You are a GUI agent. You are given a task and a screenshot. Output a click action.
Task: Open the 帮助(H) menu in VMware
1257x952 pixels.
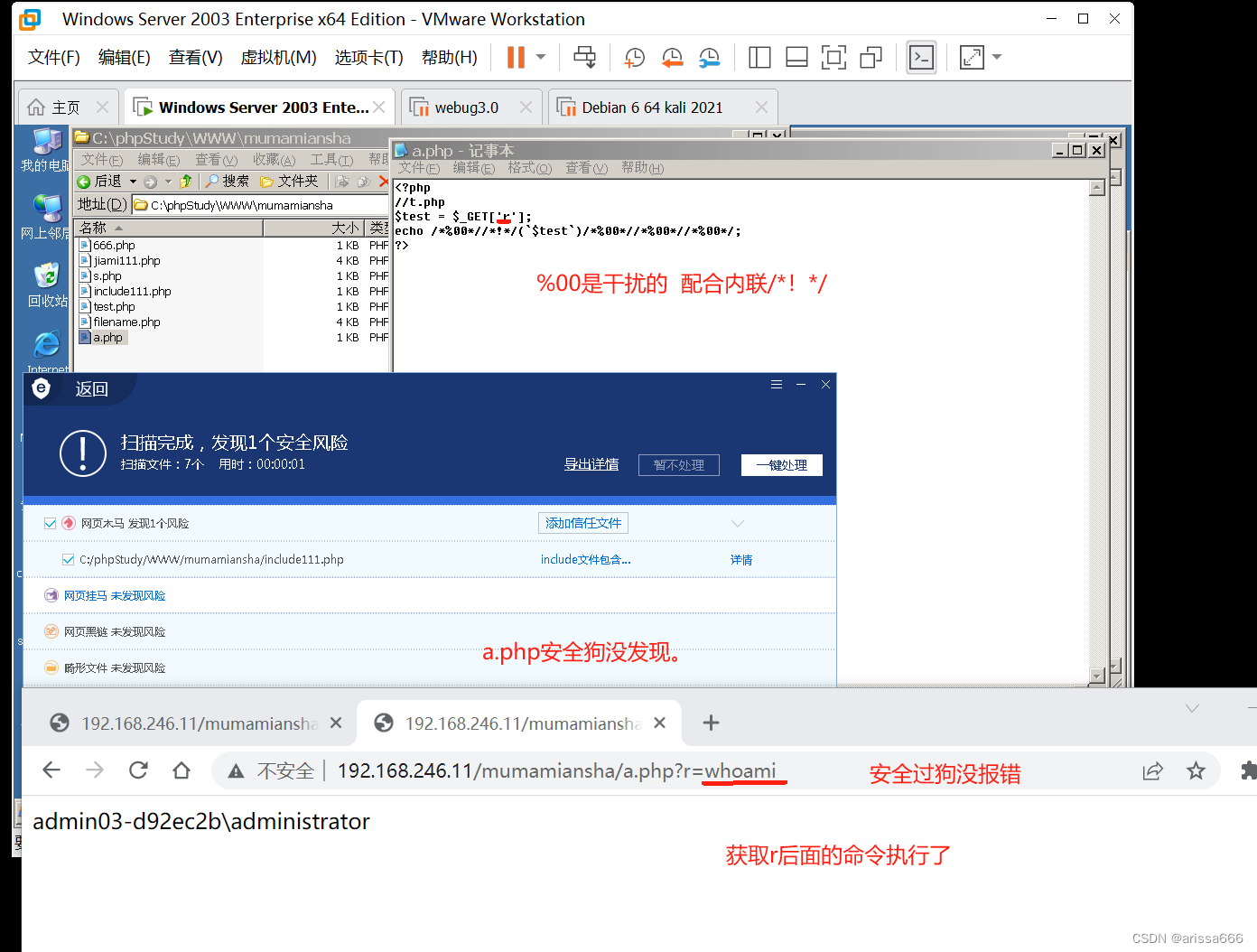coord(450,58)
